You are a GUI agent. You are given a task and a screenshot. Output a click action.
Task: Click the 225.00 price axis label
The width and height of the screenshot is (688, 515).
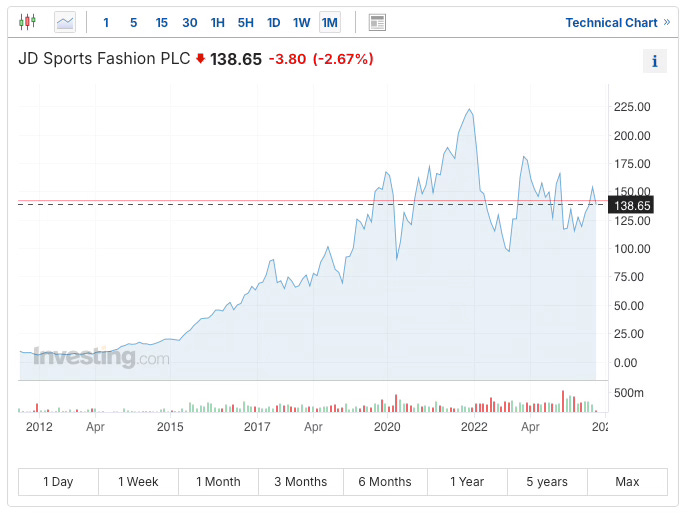point(632,107)
